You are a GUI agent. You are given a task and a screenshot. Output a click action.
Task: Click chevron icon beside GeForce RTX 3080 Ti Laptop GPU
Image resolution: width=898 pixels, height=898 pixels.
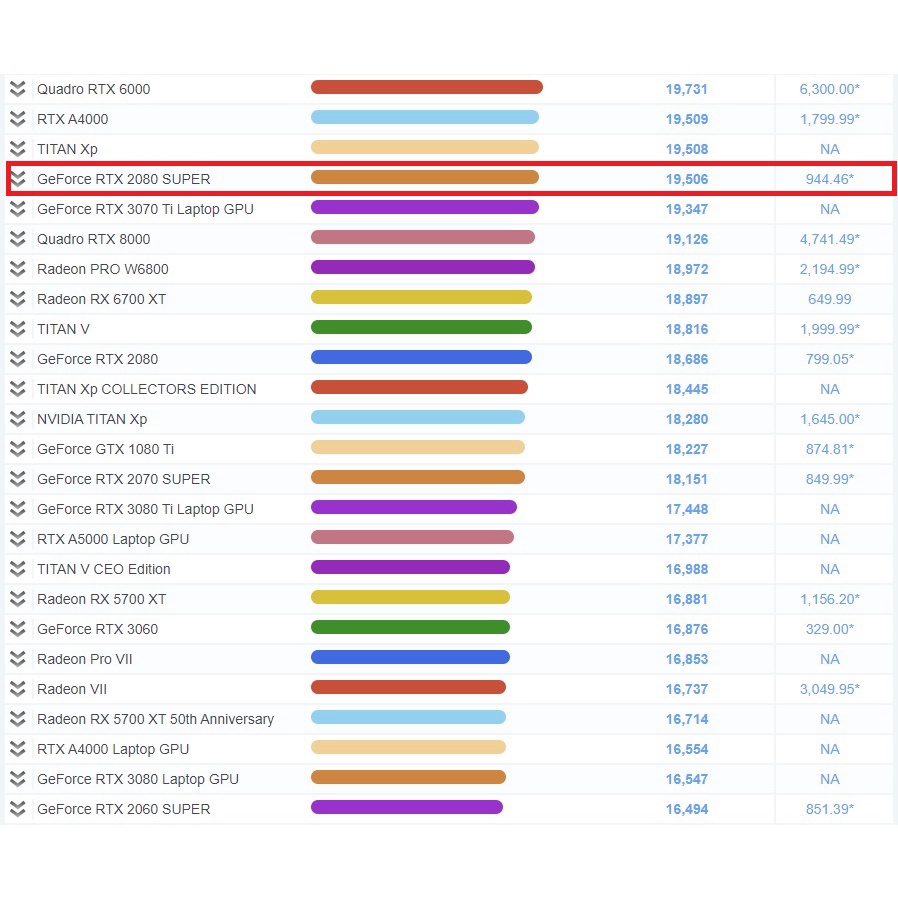[x=18, y=509]
